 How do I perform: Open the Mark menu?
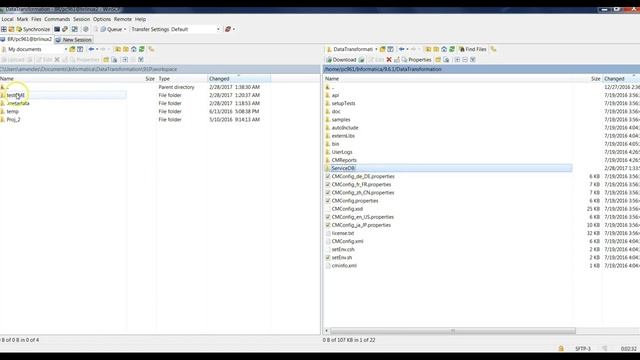coord(22,19)
